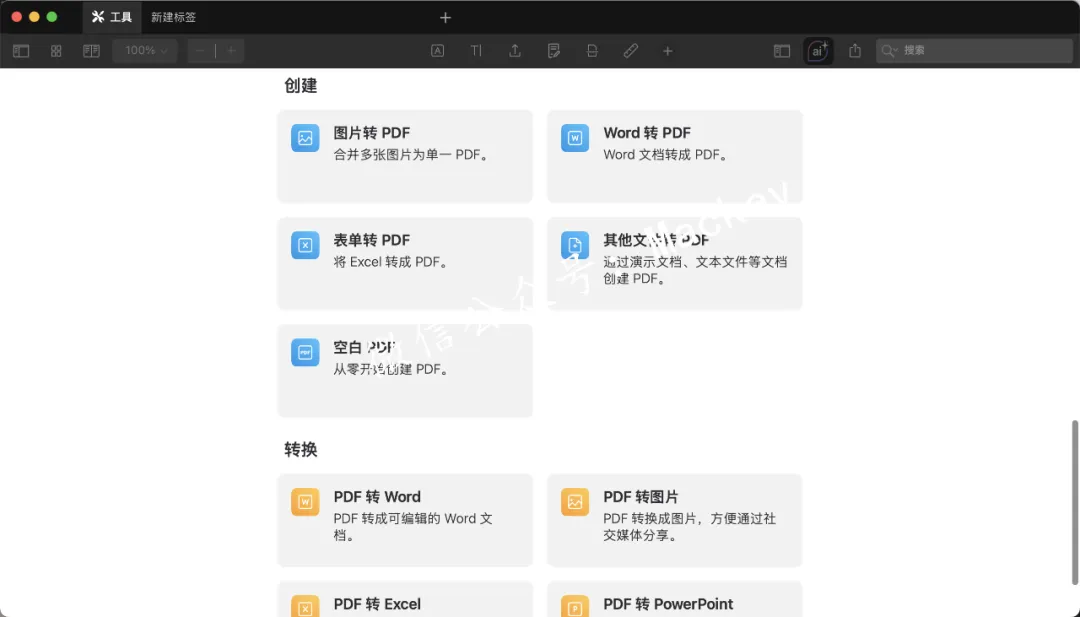Open the 100% zoom level dropdown
1080x617 pixels.
[x=145, y=51]
